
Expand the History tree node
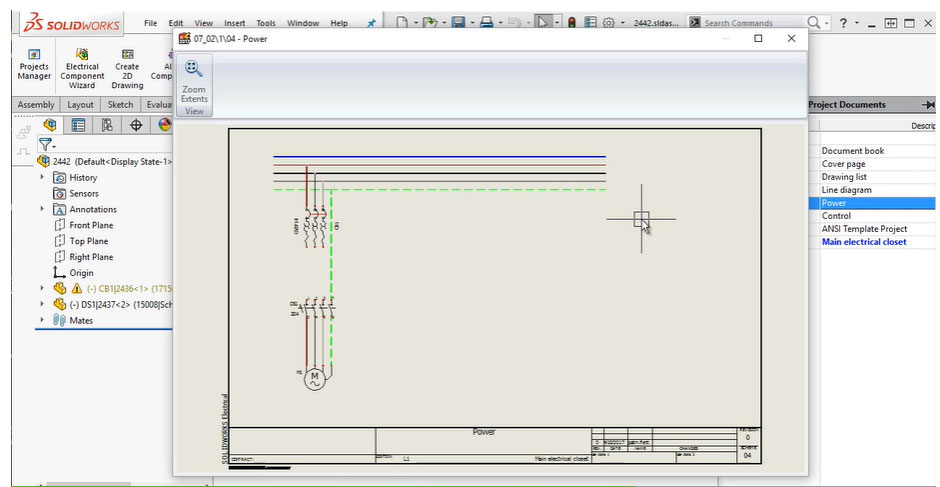pyautogui.click(x=42, y=177)
